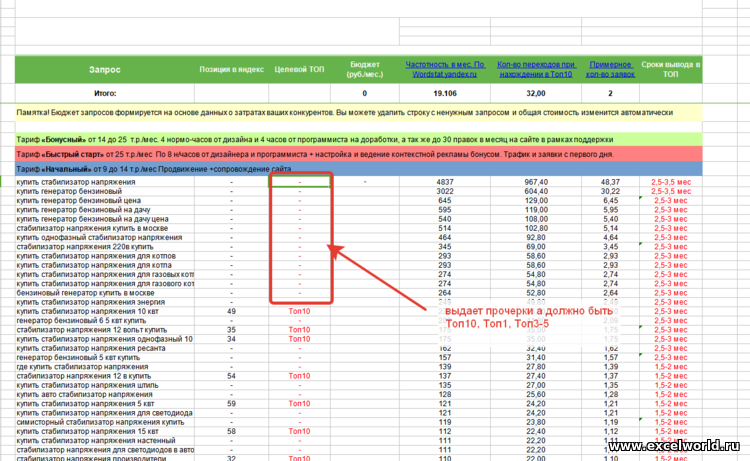Image resolution: width=750 pixels, height=461 pixels.
Task: Select cell 'купить генератор бензиновый на дачу цена'
Action: point(105,219)
